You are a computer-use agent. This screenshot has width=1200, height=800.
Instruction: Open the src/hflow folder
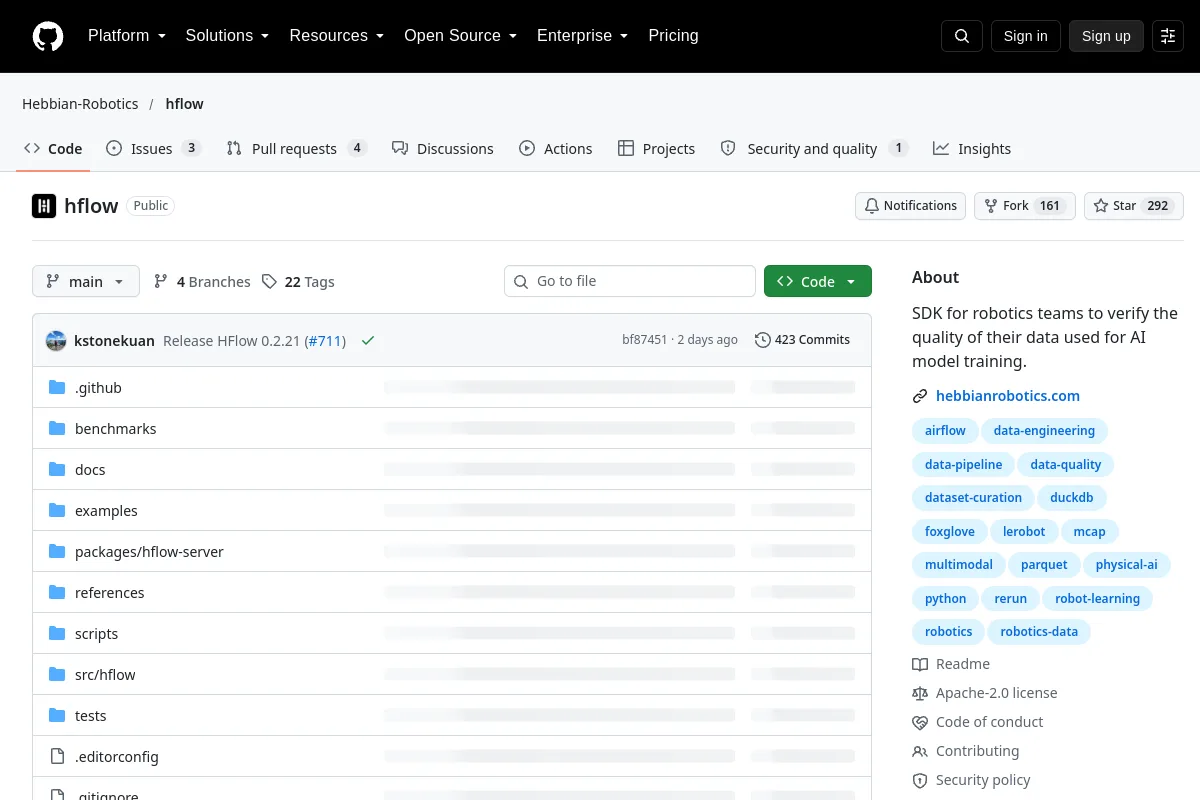[x=105, y=675]
